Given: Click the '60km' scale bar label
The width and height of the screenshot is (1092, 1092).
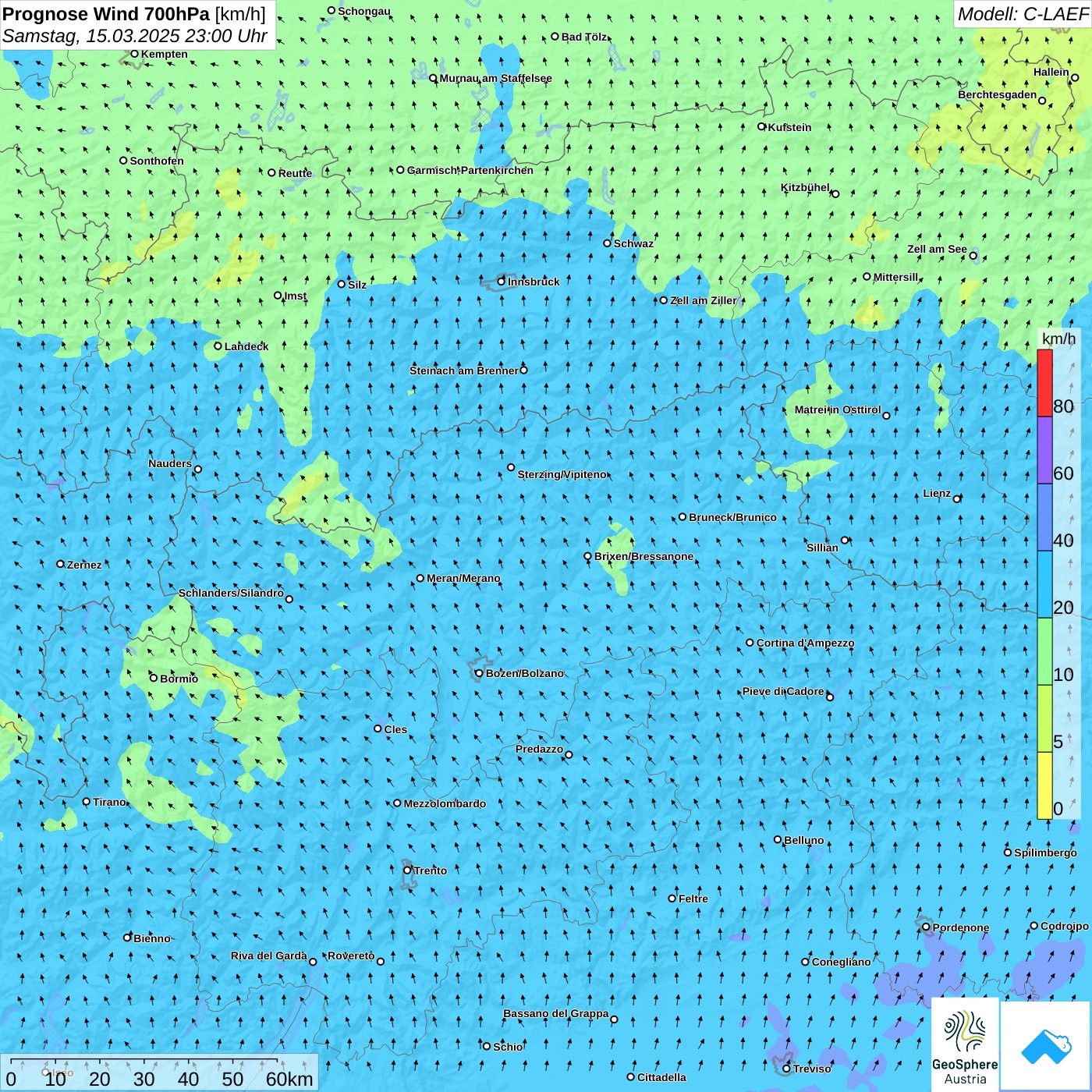Looking at the screenshot, I should (x=289, y=1079).
